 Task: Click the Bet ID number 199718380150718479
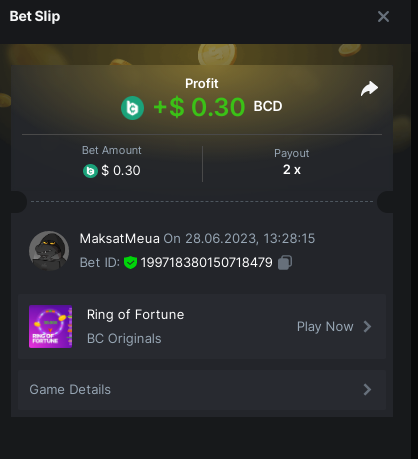point(207,263)
